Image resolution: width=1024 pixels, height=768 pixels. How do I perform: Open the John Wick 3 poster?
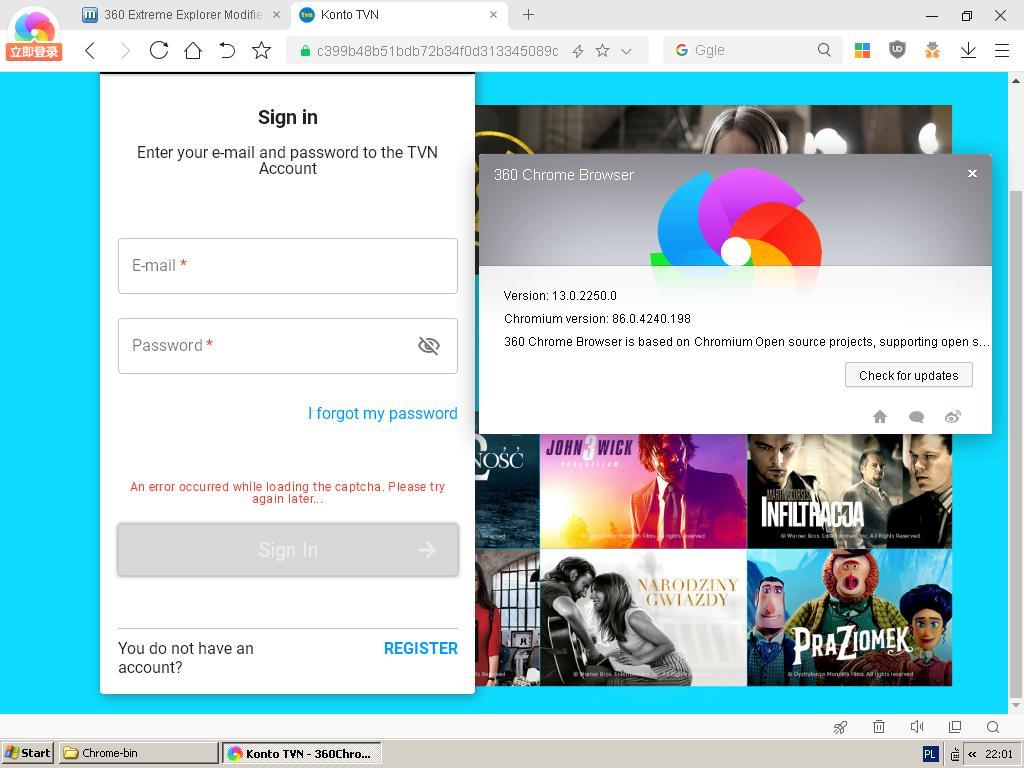tap(643, 491)
